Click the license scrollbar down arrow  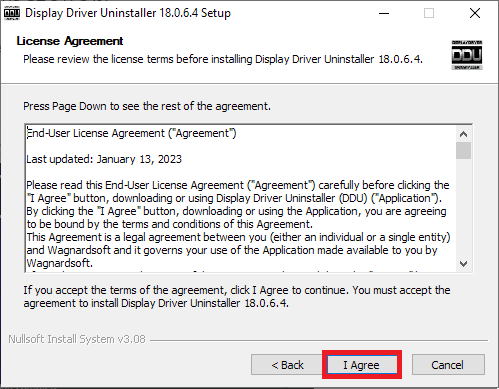click(x=463, y=264)
